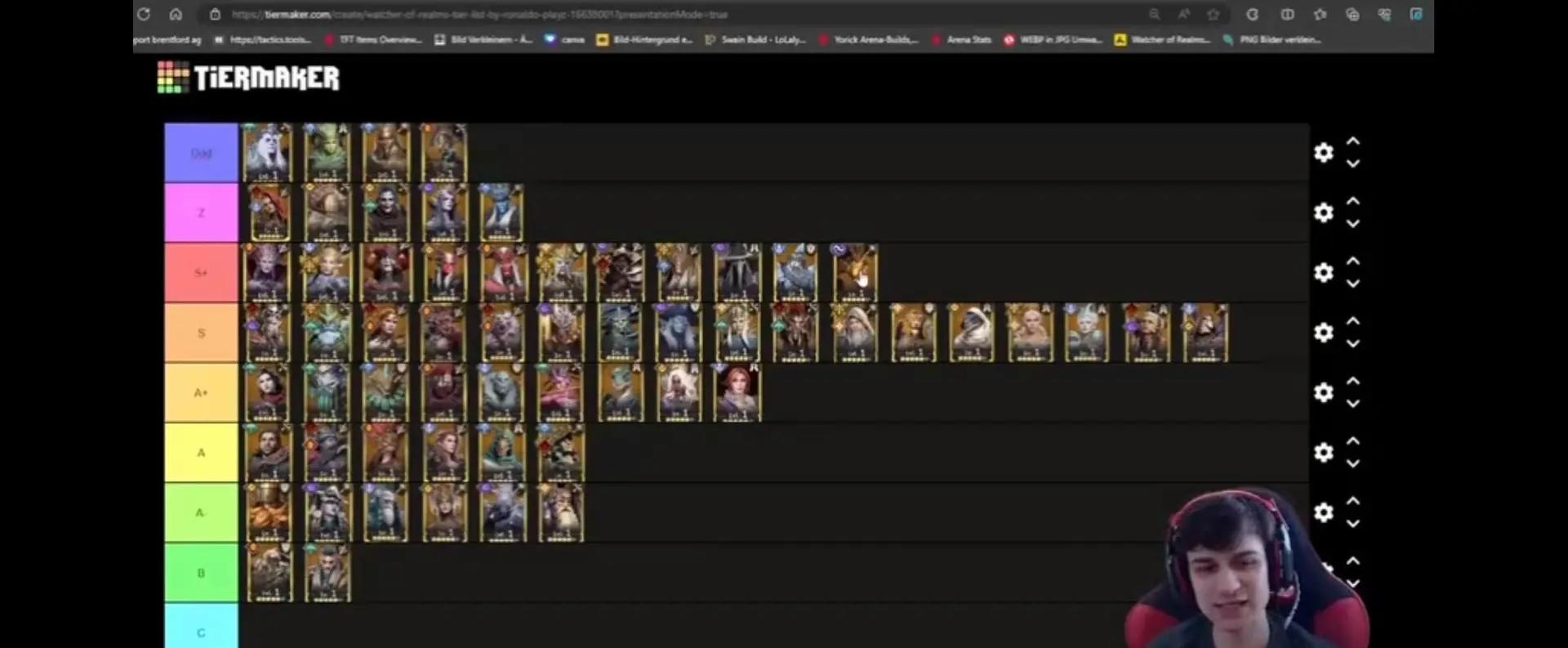
Task: Move A+ tier row down
Action: coord(1353,403)
